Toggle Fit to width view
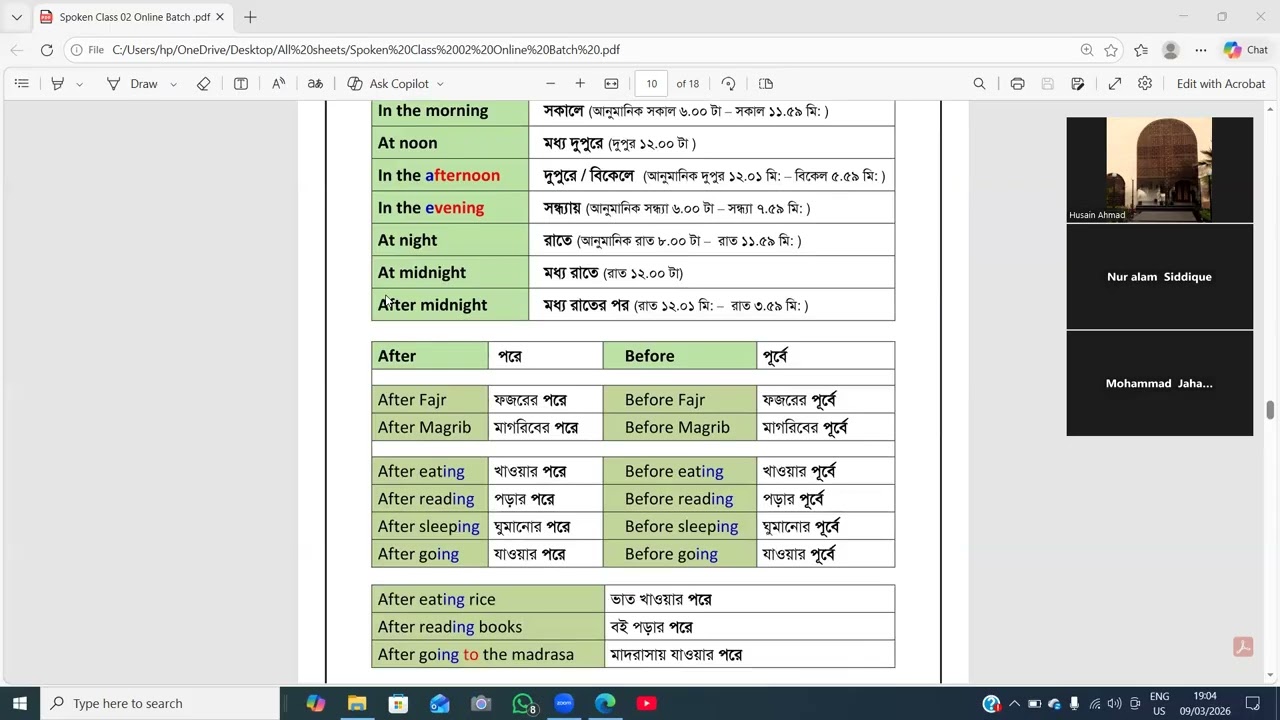1280x720 pixels. coord(612,84)
